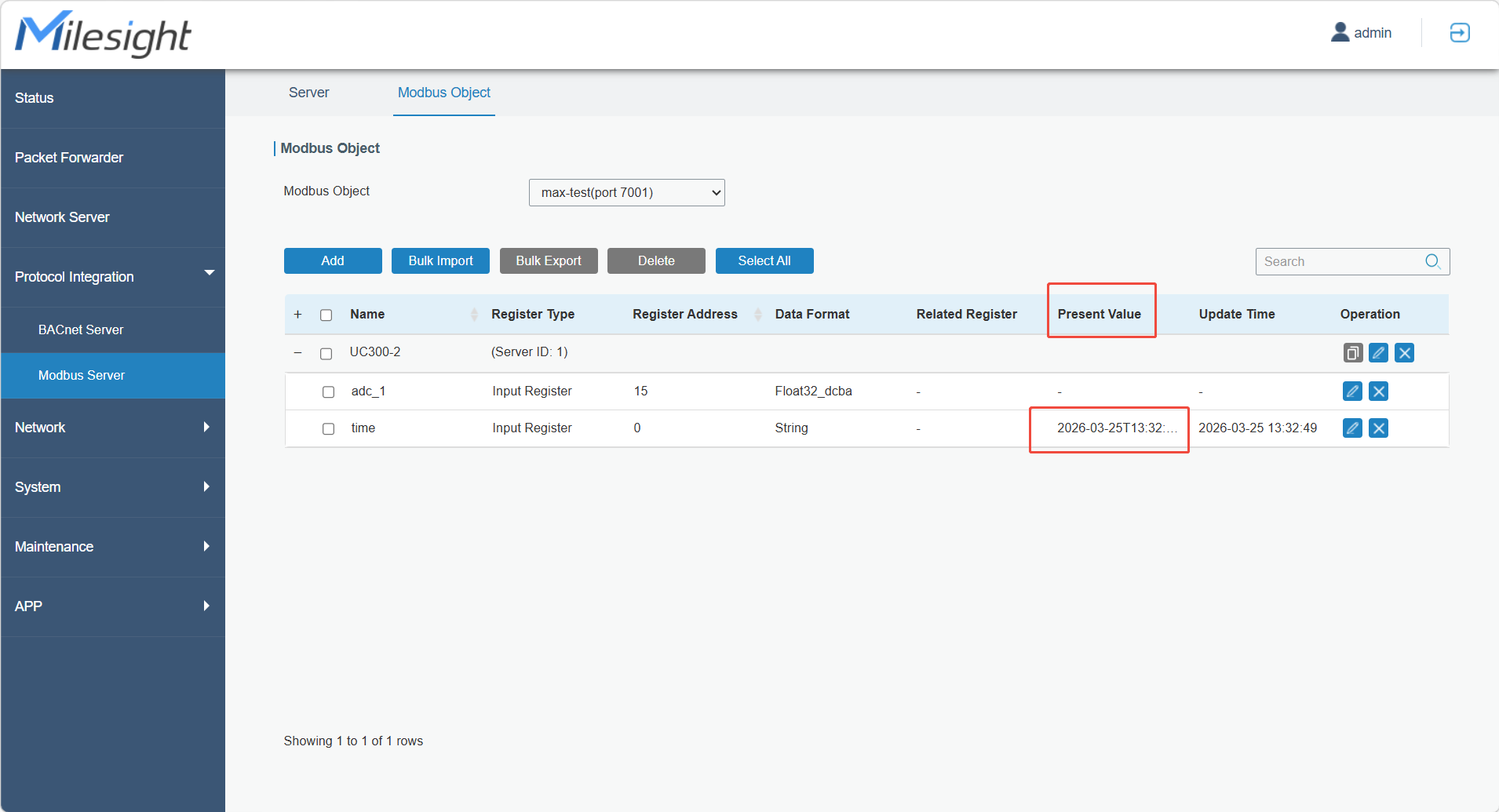
Task: Check the adc_1 row checkbox
Action: pyautogui.click(x=328, y=391)
